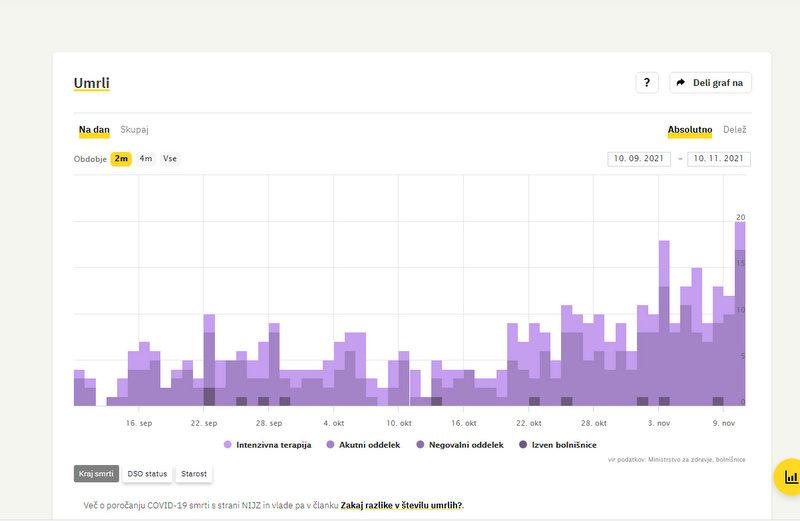
Task: Select the Kraj smrti breakdown button
Action: click(96, 474)
